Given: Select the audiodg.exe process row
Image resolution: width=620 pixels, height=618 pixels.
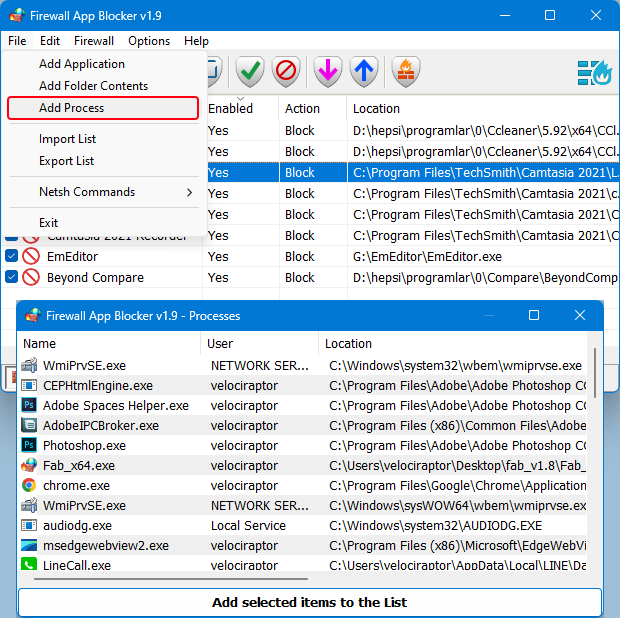Looking at the screenshot, I should click(77, 525).
